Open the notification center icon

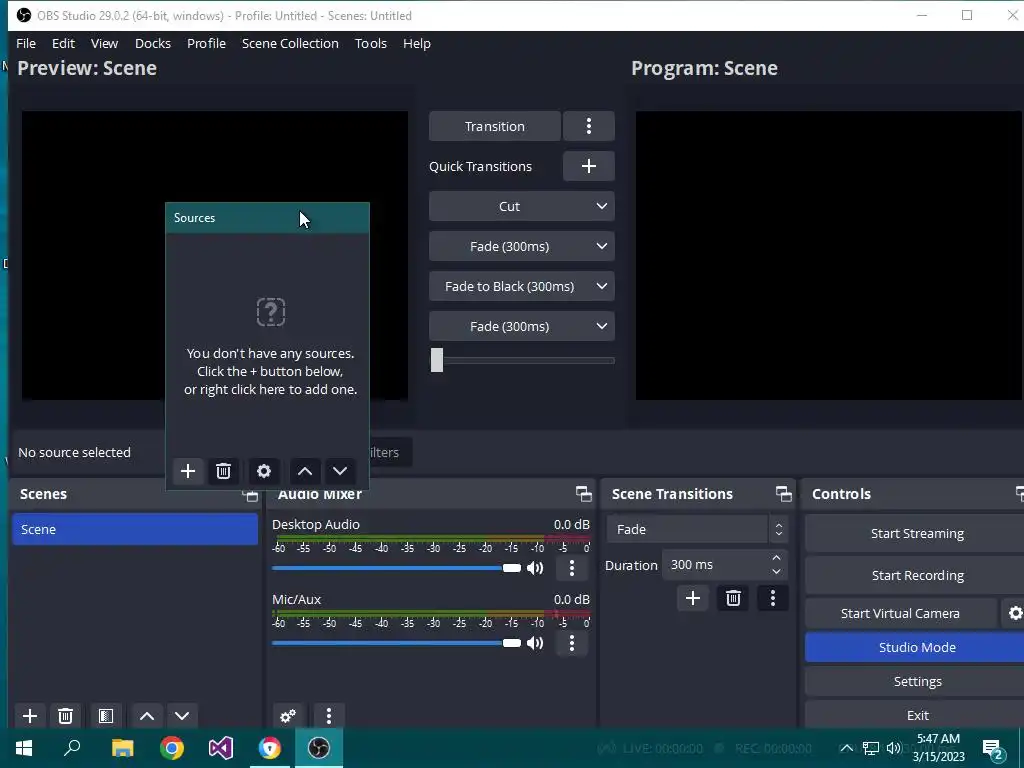[x=993, y=749]
